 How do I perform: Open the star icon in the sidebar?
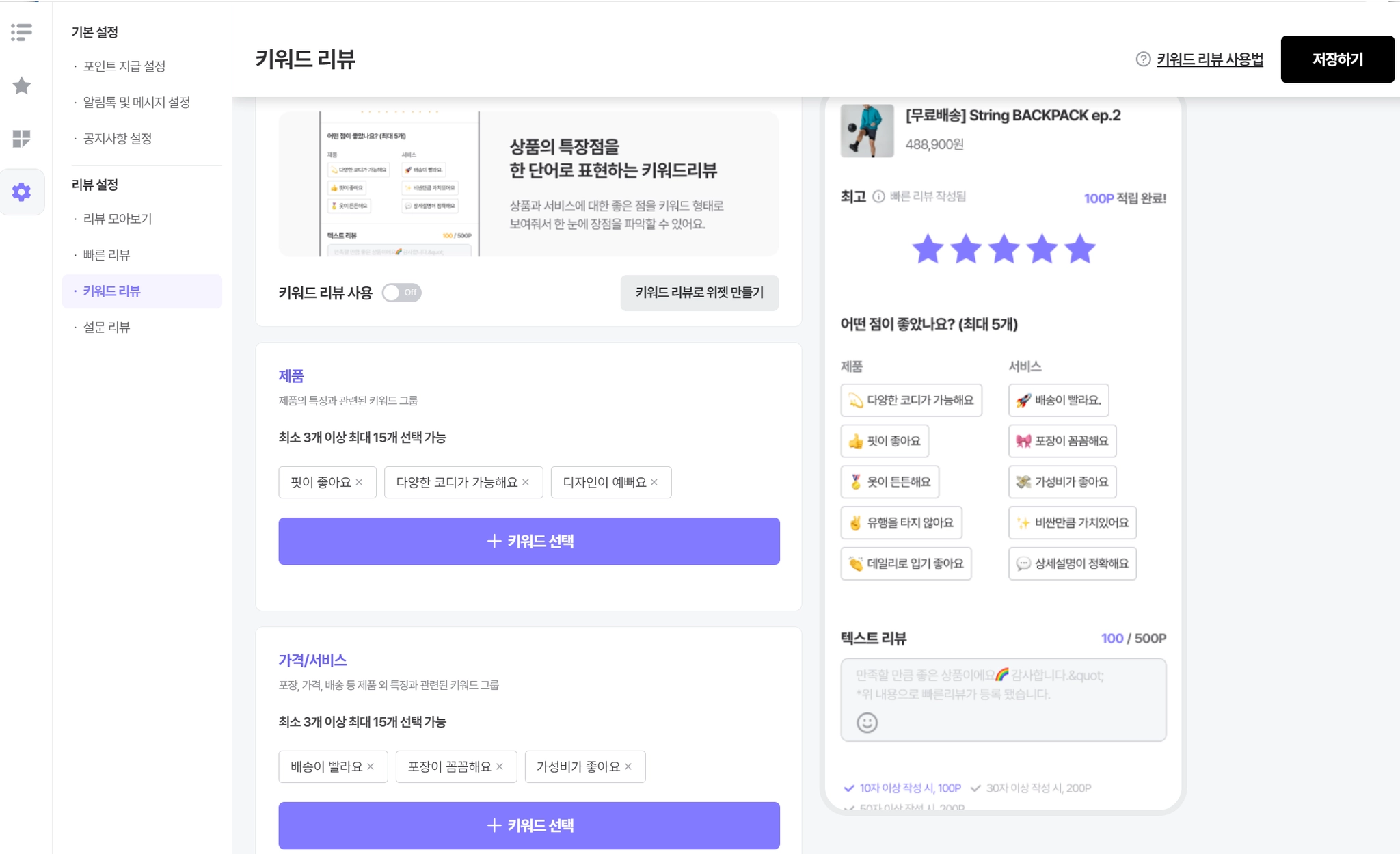pos(22,85)
